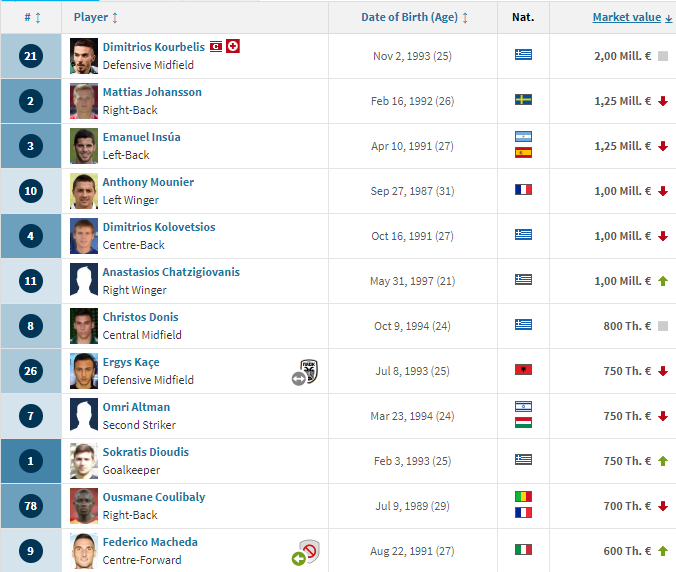Open Emanuel Insúa player profile link
This screenshot has width=676, height=572.
[x=141, y=137]
